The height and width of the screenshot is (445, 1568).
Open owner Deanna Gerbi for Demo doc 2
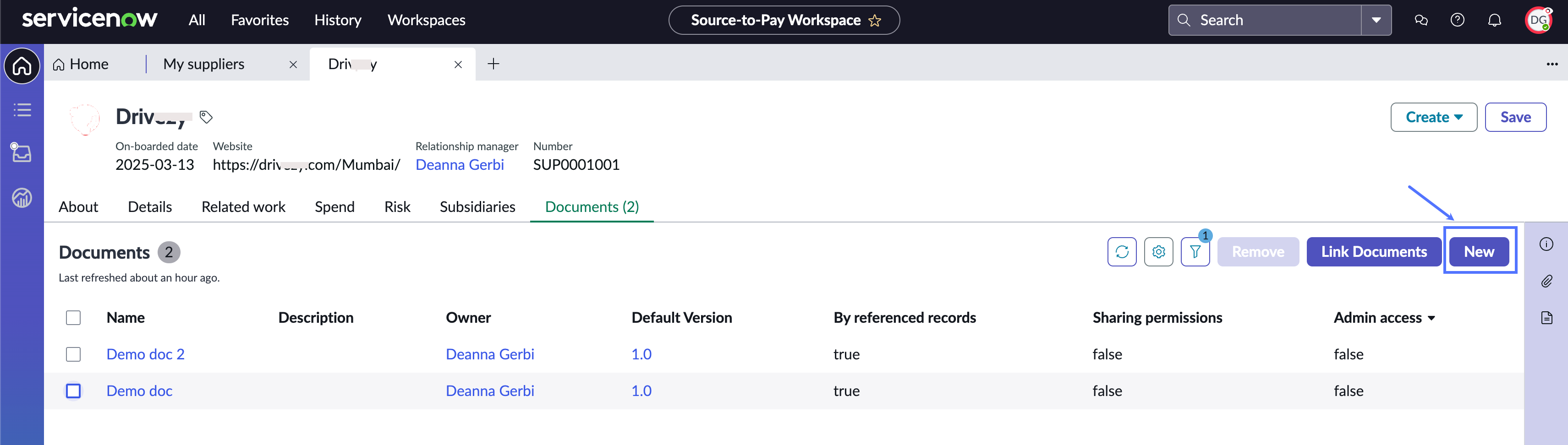pos(490,354)
